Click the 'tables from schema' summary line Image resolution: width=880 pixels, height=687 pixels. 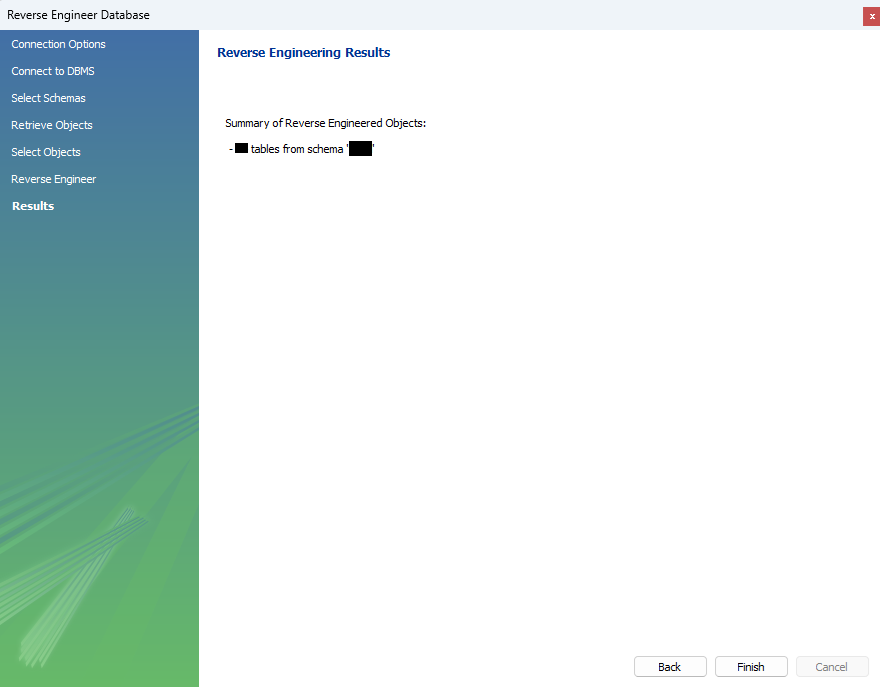coord(302,149)
